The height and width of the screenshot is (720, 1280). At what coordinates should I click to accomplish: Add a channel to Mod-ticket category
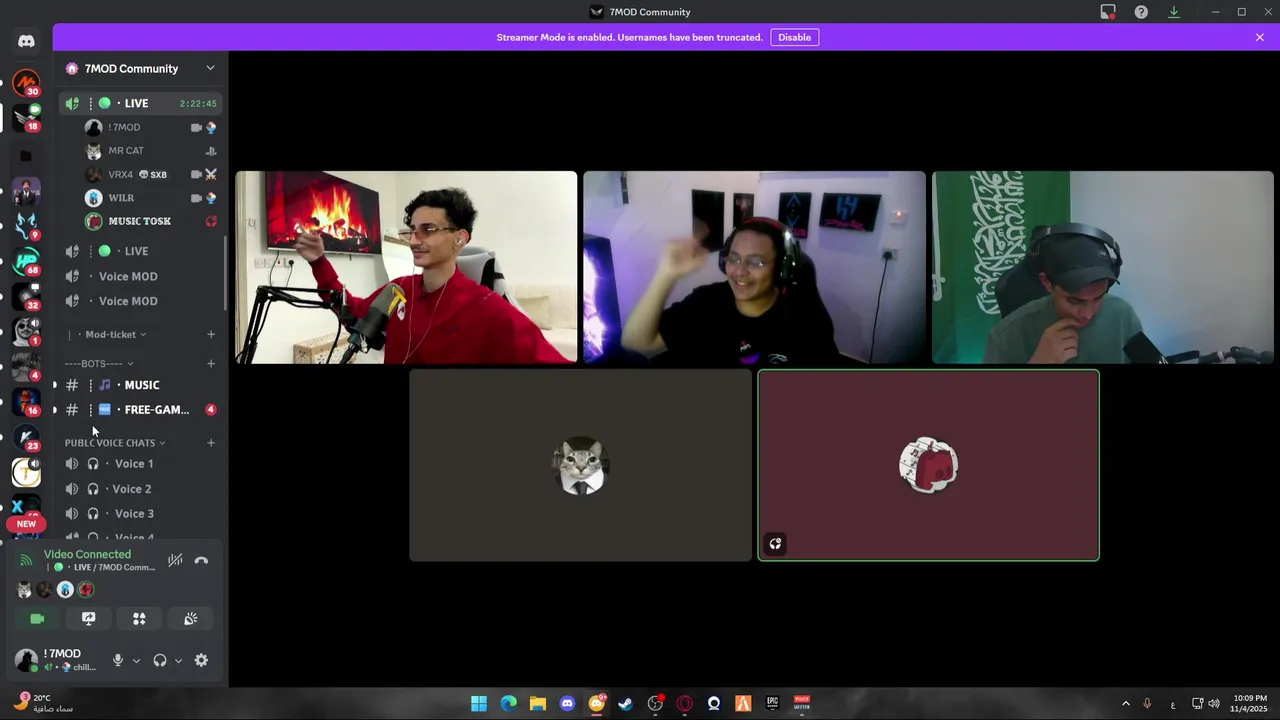click(211, 334)
